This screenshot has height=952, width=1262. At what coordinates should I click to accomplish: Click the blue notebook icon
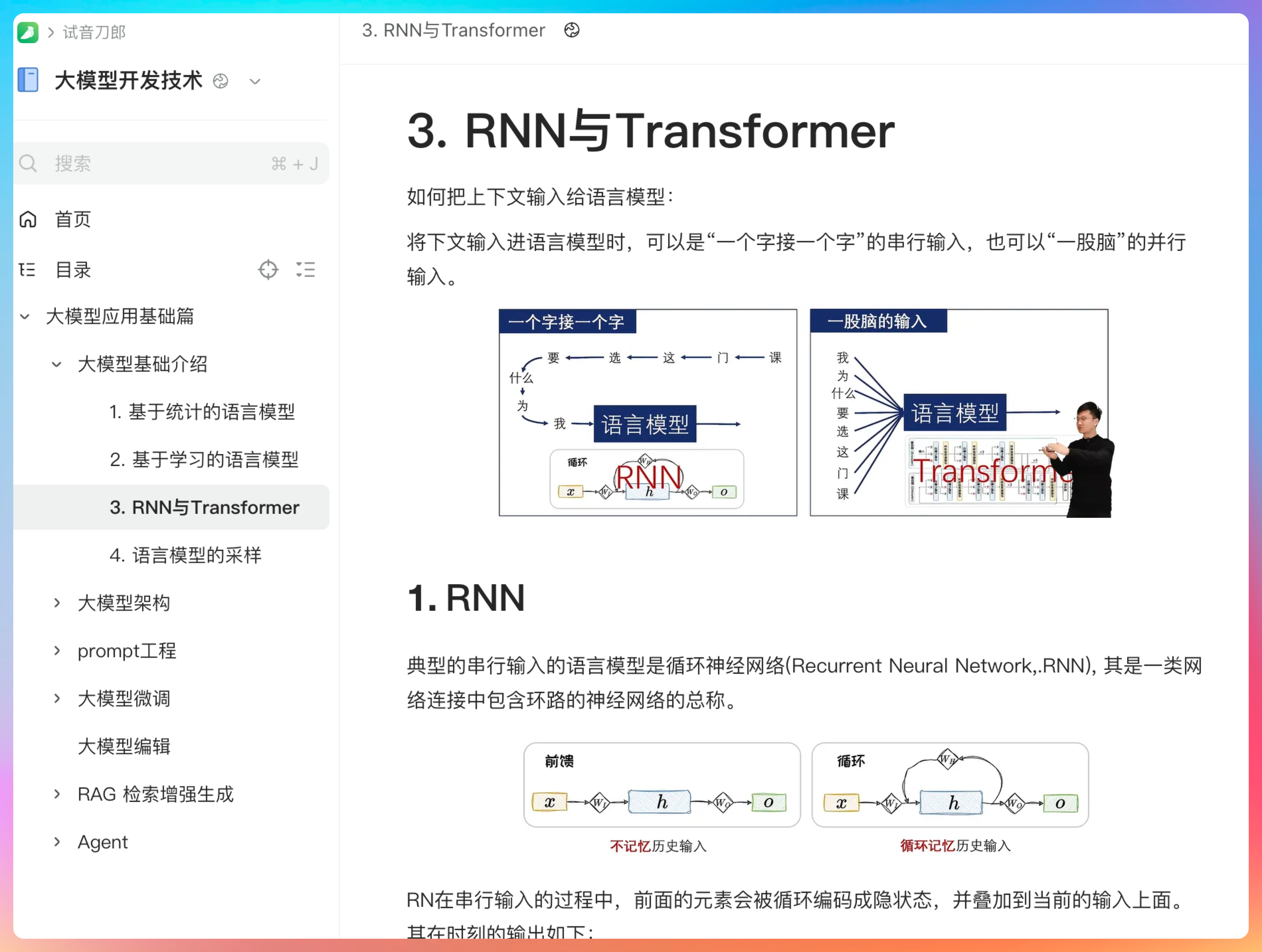pos(28,80)
